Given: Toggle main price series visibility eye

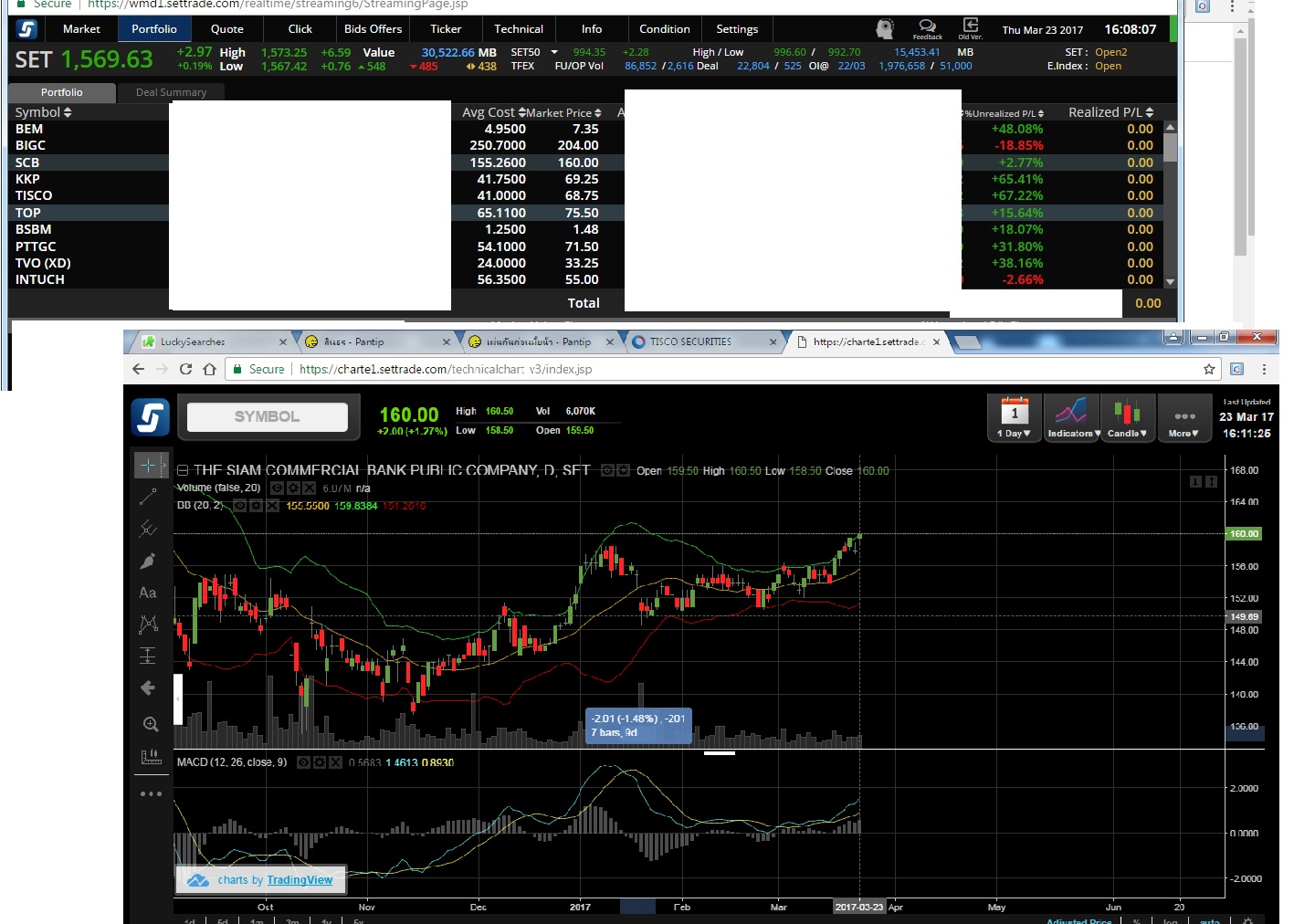Looking at the screenshot, I should (x=608, y=470).
